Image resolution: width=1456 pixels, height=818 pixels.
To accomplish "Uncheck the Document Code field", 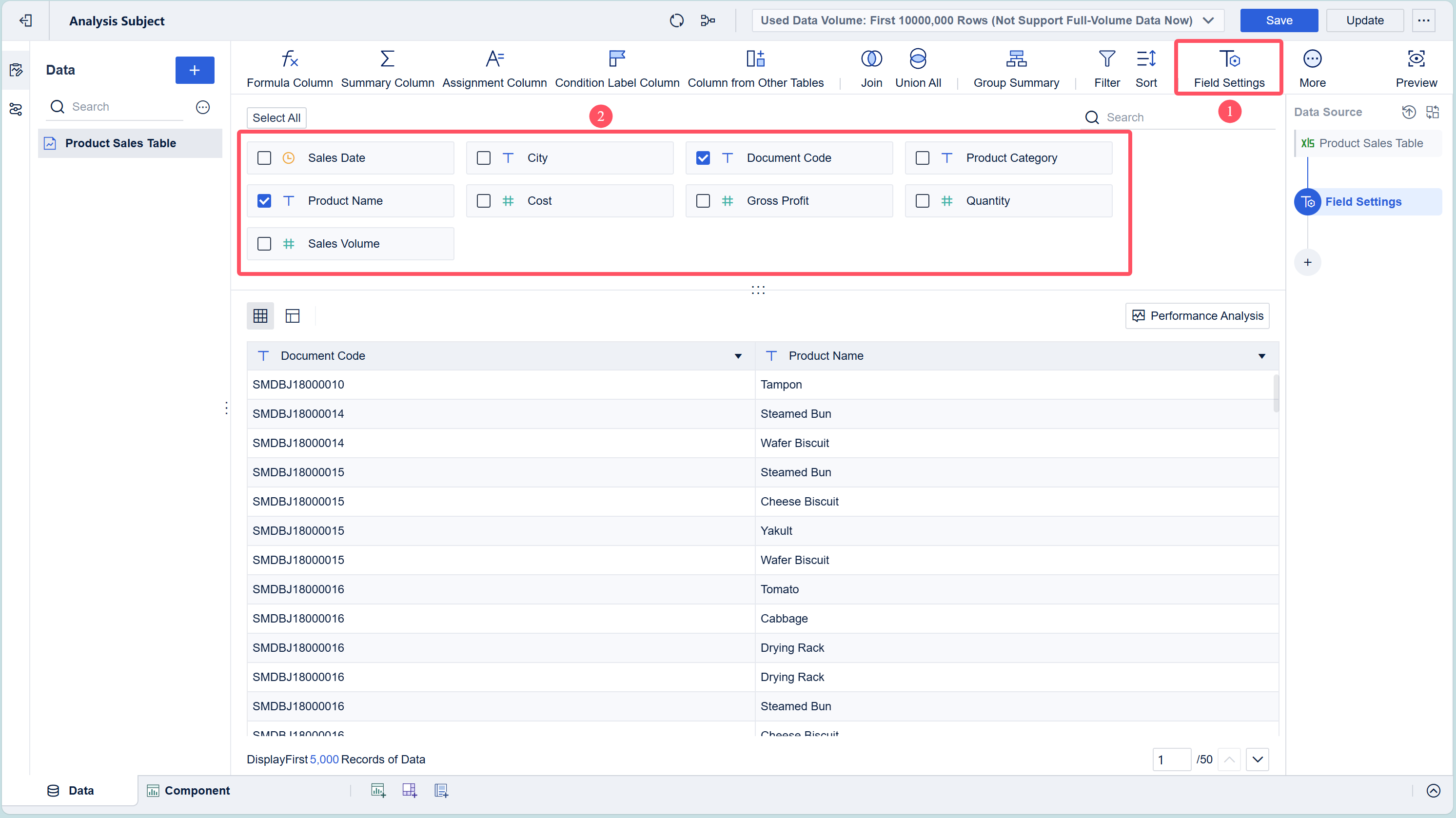I will [703, 157].
